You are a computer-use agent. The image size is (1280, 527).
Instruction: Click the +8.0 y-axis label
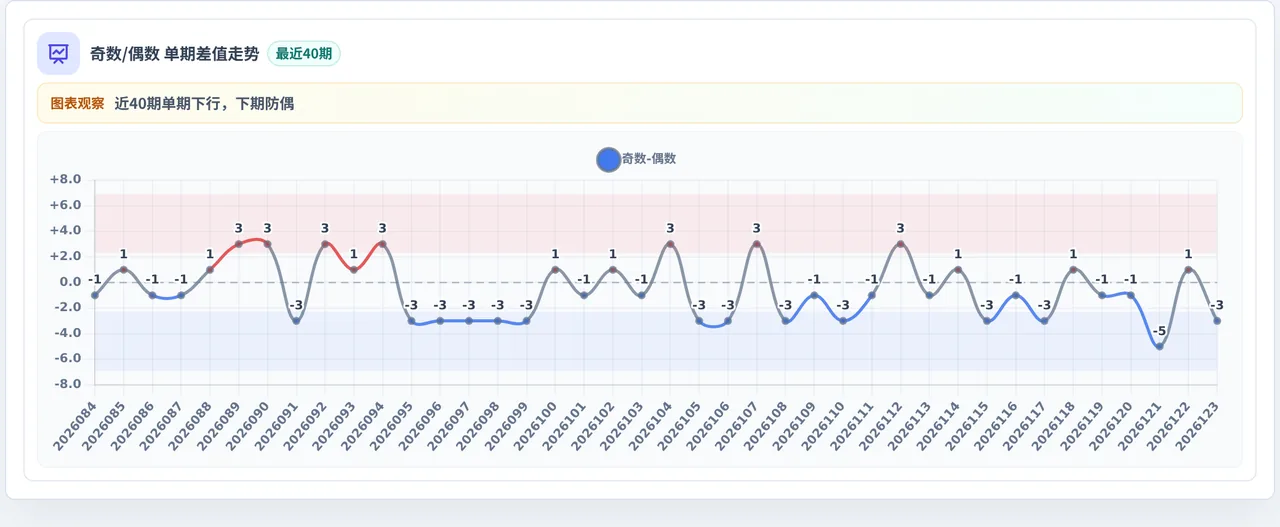[65, 180]
